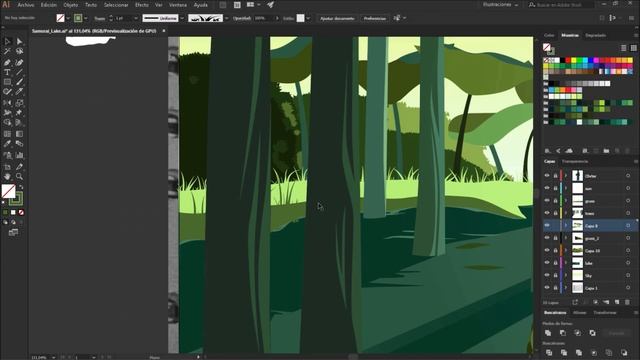640x360 pixels.
Task: Open the brush definition dropdown
Action: pyautogui.click(x=227, y=18)
